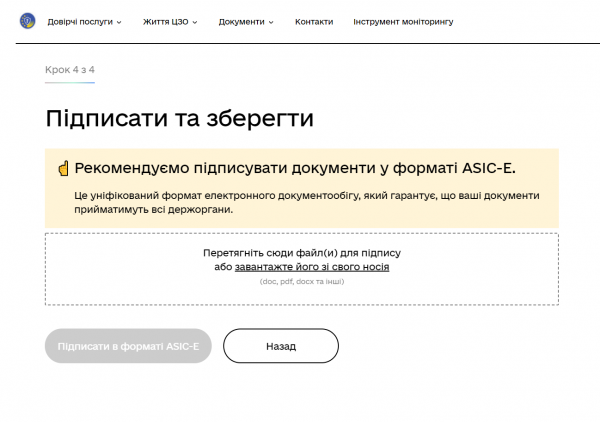Click the round site logo icon
The width and height of the screenshot is (600, 422).
(x=28, y=21)
